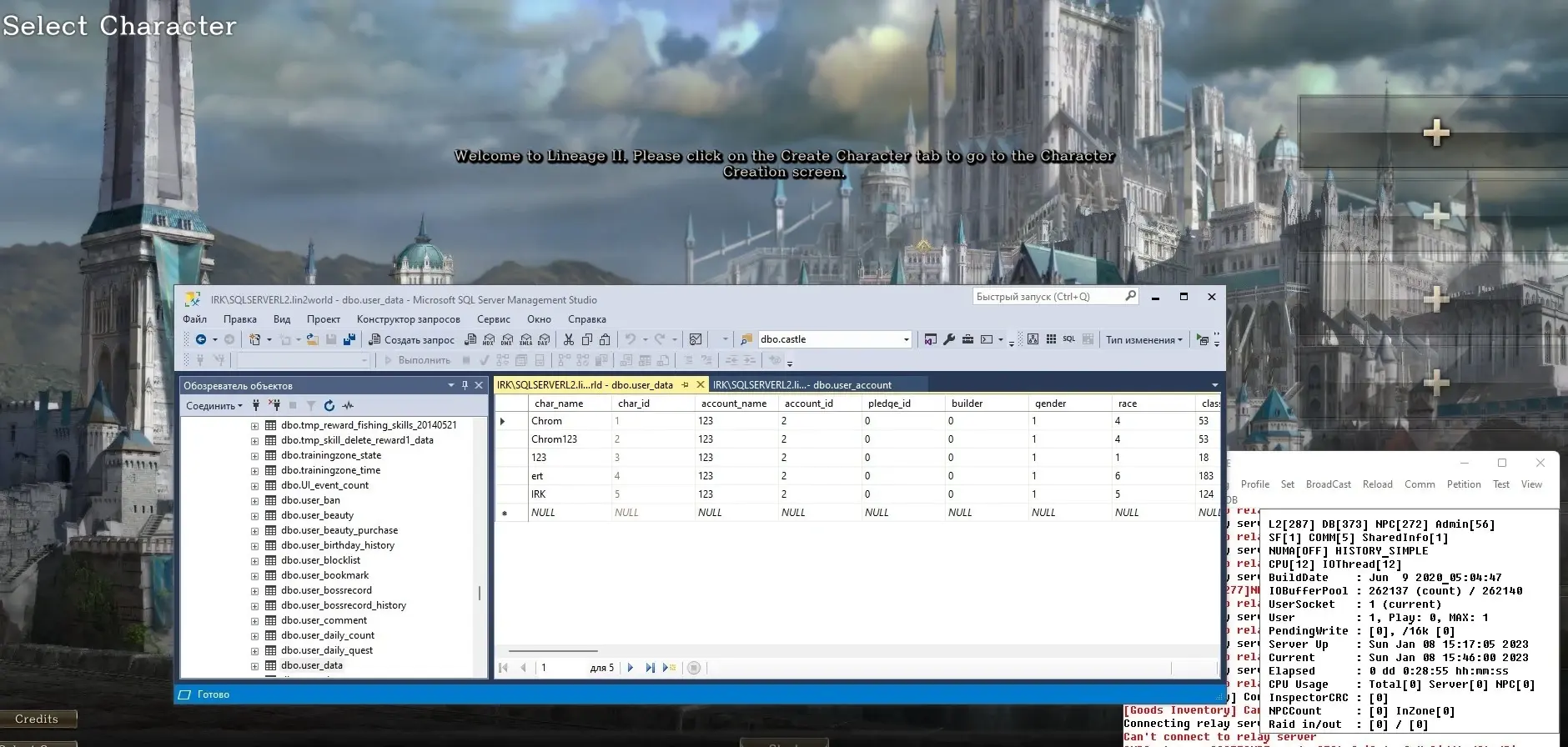Click the Activity Monitor icon in toolbar
This screenshot has width=1568, height=747.
[695, 339]
